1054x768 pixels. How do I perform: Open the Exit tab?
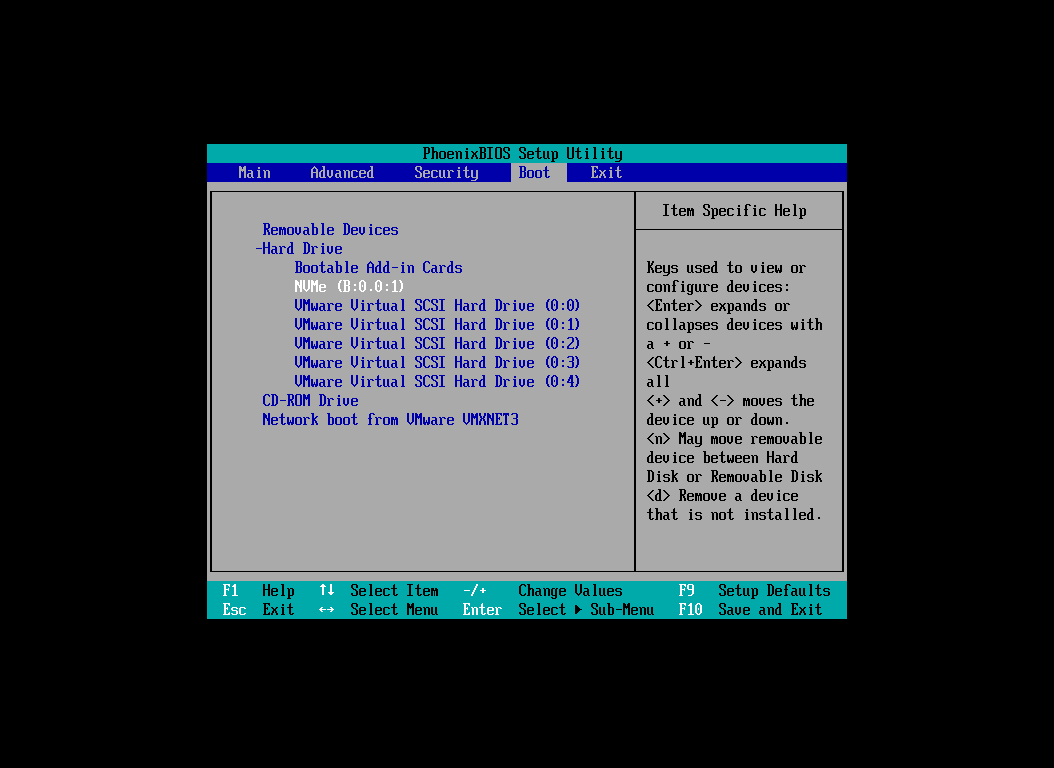pyautogui.click(x=606, y=173)
